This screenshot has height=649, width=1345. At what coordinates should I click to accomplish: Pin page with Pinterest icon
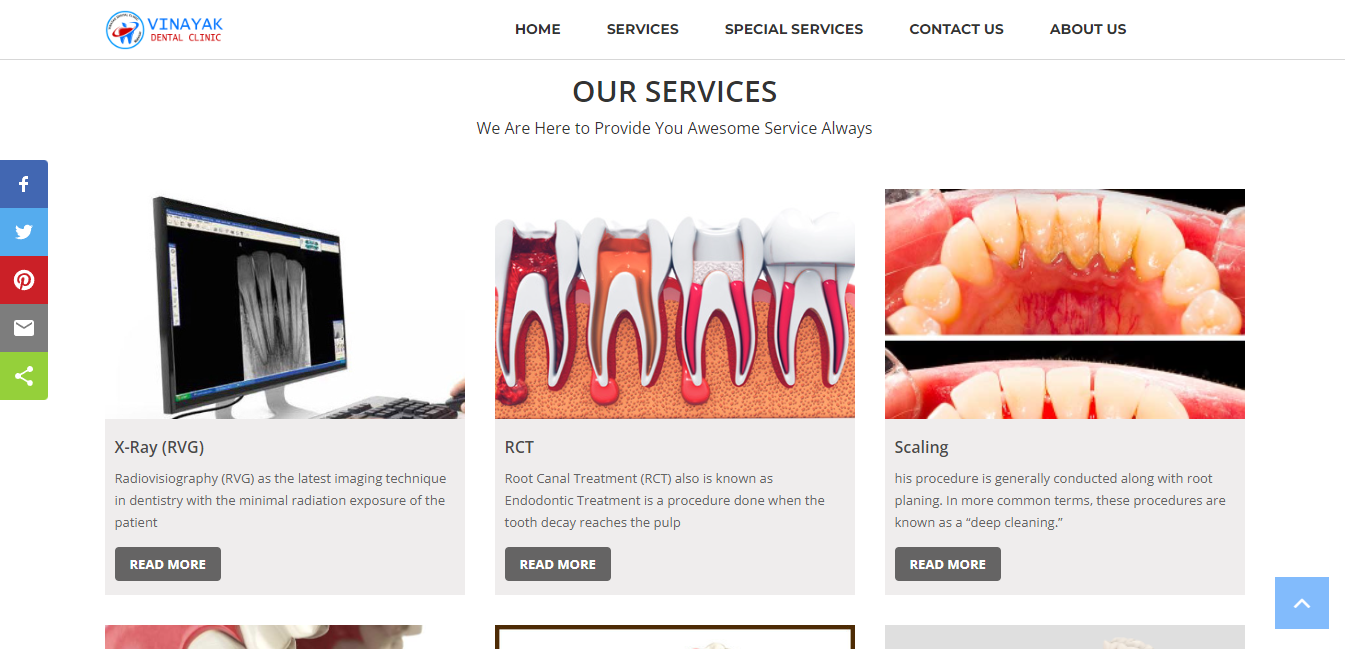[24, 280]
